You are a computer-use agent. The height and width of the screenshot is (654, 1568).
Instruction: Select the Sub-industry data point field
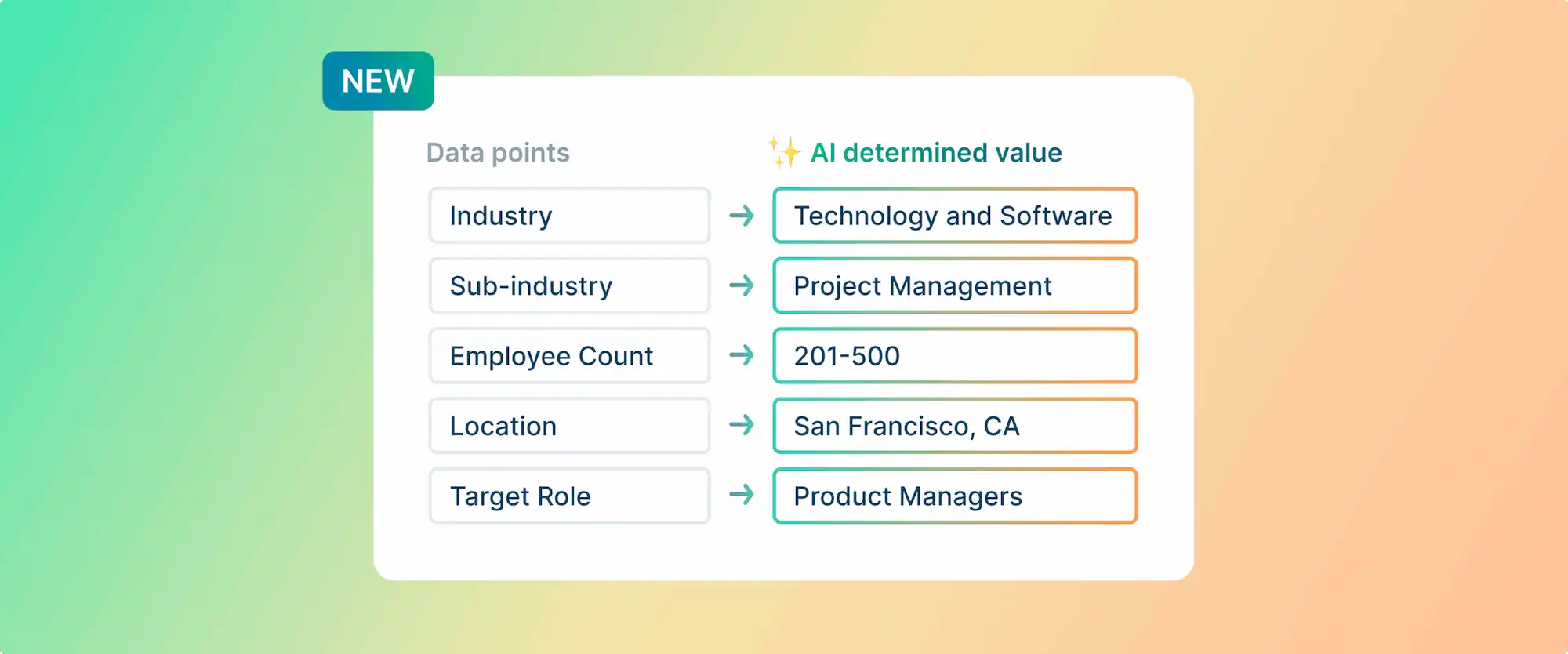569,285
